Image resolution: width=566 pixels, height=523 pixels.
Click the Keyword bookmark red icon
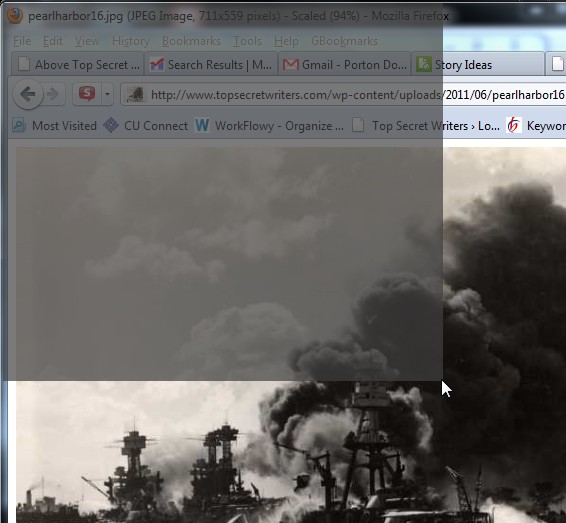pos(514,125)
